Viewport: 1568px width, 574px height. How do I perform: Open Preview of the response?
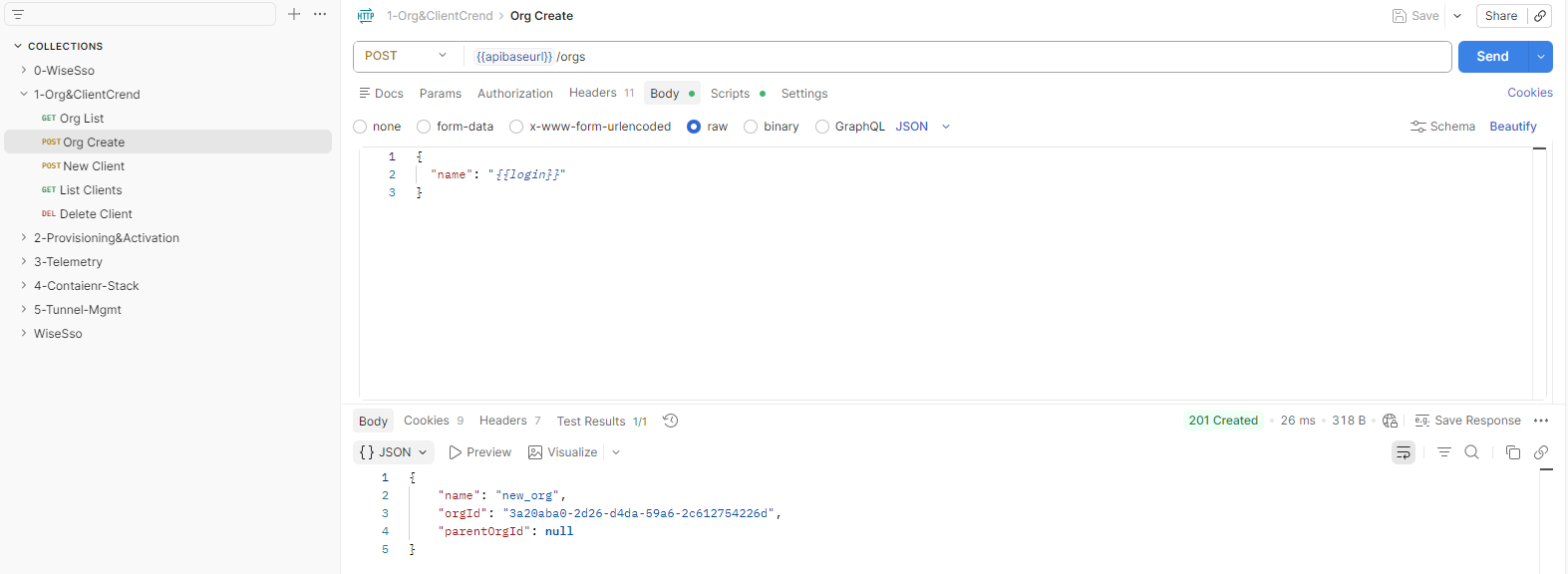coord(479,452)
